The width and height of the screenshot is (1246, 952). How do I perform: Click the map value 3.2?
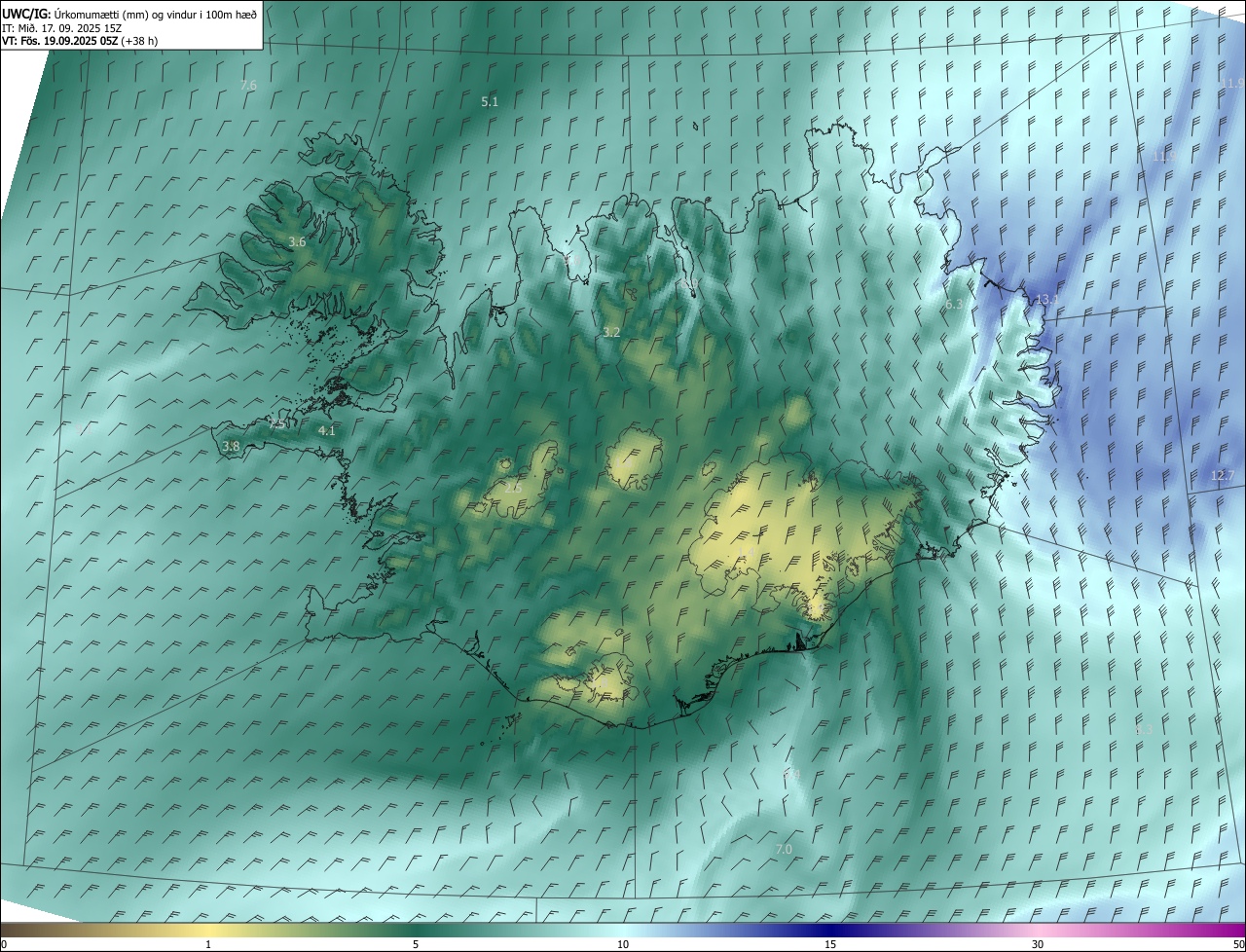611,333
